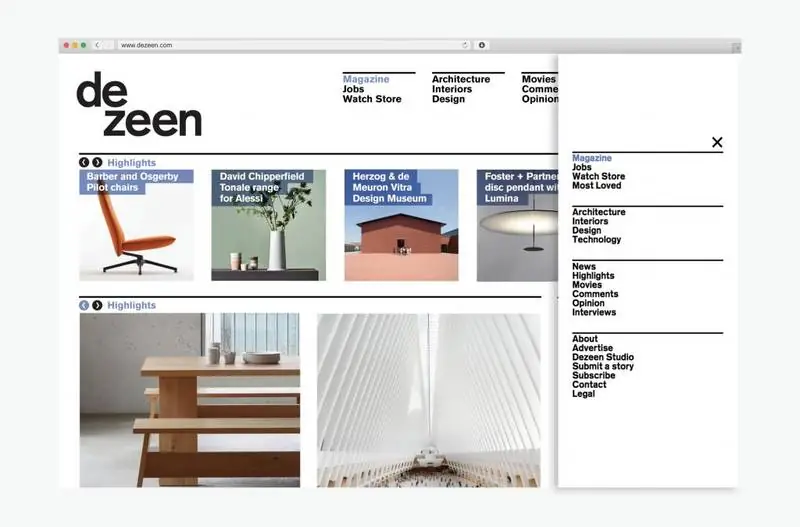
Task: Select Technology in the side menu
Action: pyautogui.click(x=596, y=239)
